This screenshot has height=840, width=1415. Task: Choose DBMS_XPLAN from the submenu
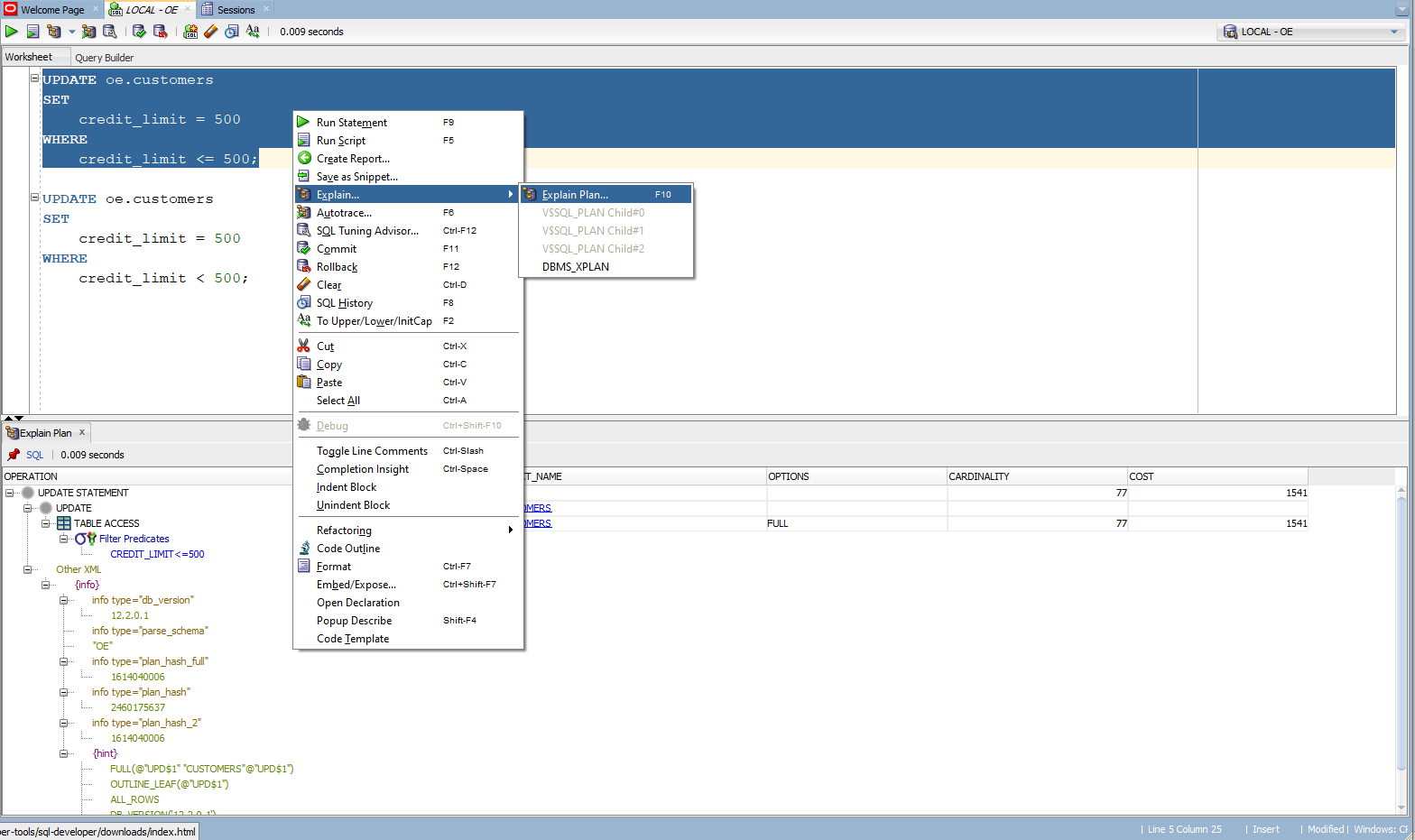[606, 267]
